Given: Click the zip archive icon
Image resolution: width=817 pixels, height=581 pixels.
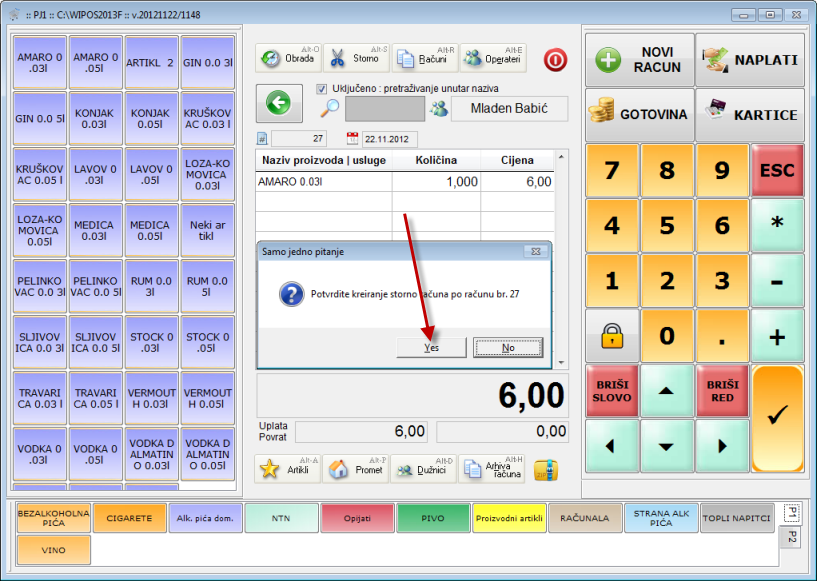Looking at the screenshot, I should tap(545, 469).
